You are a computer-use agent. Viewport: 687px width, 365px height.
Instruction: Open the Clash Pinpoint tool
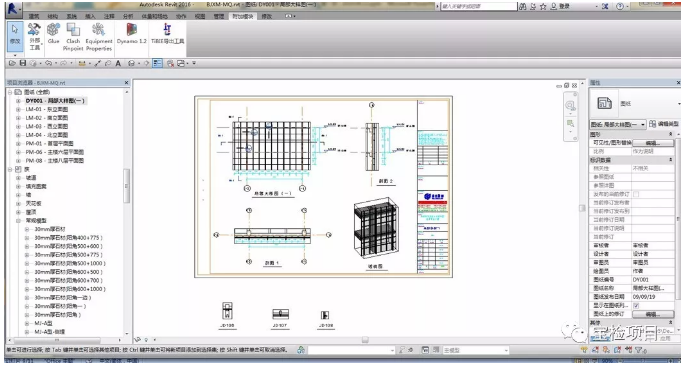point(73,37)
